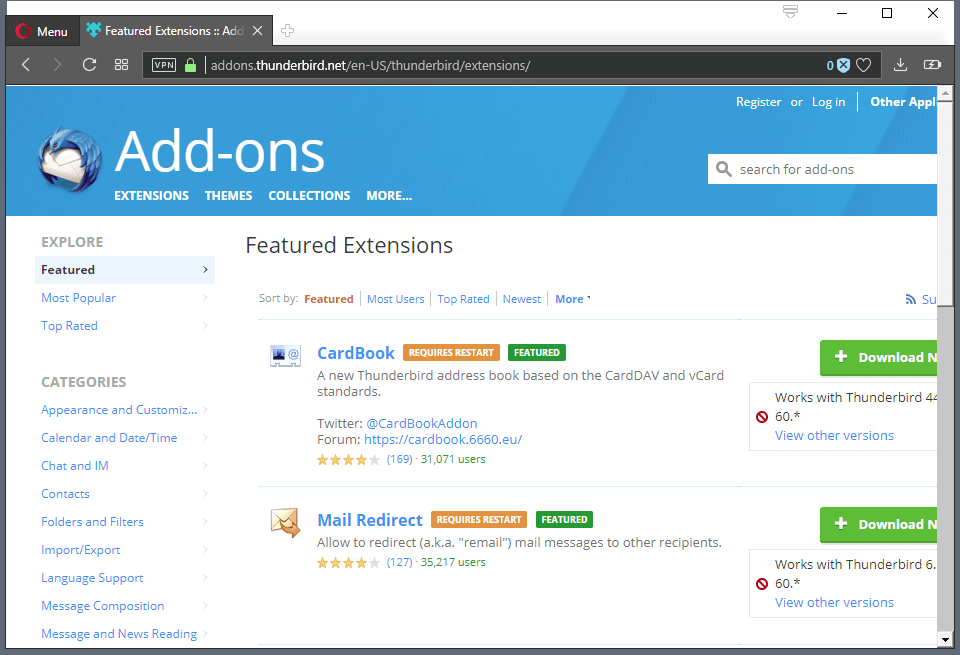Open the speed dial grid icon
This screenshot has width=960, height=655.
tap(121, 64)
